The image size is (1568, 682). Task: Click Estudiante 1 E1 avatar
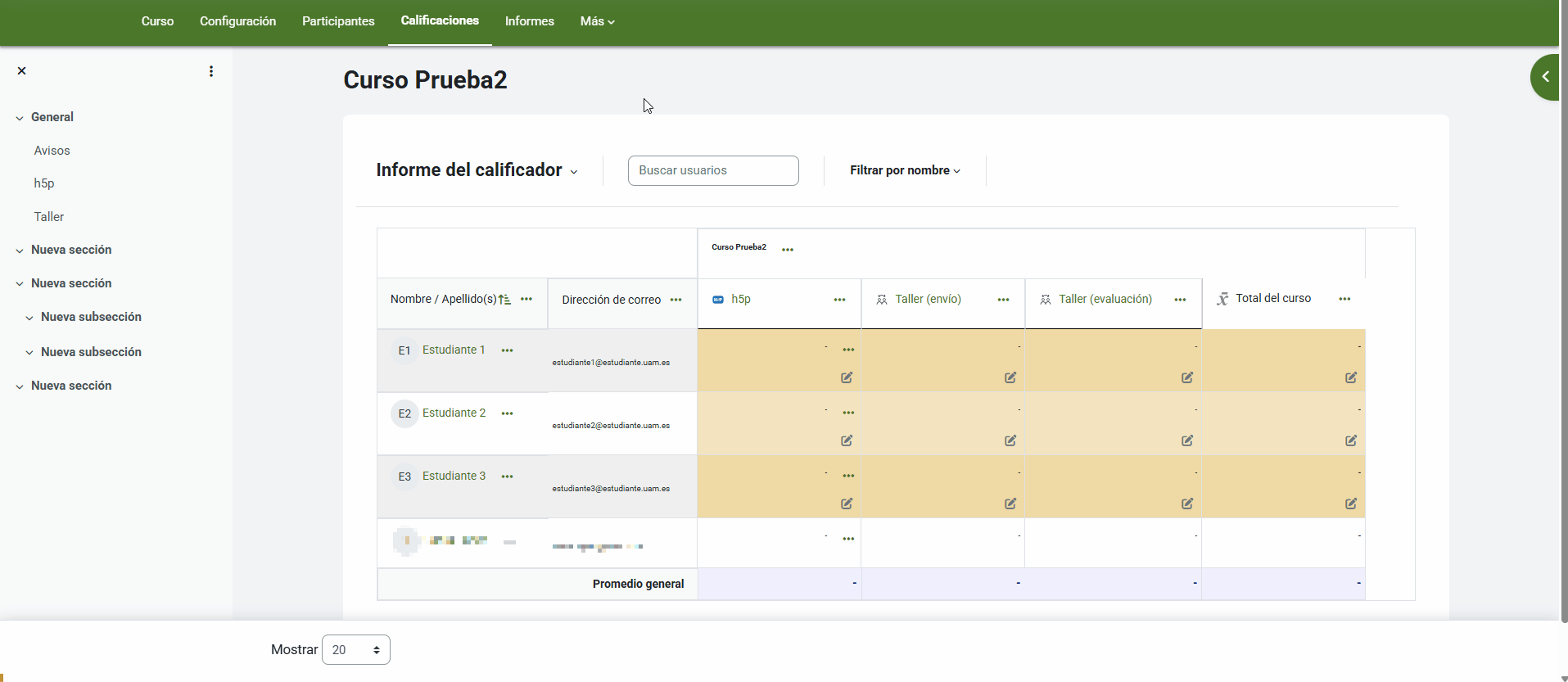pos(404,350)
